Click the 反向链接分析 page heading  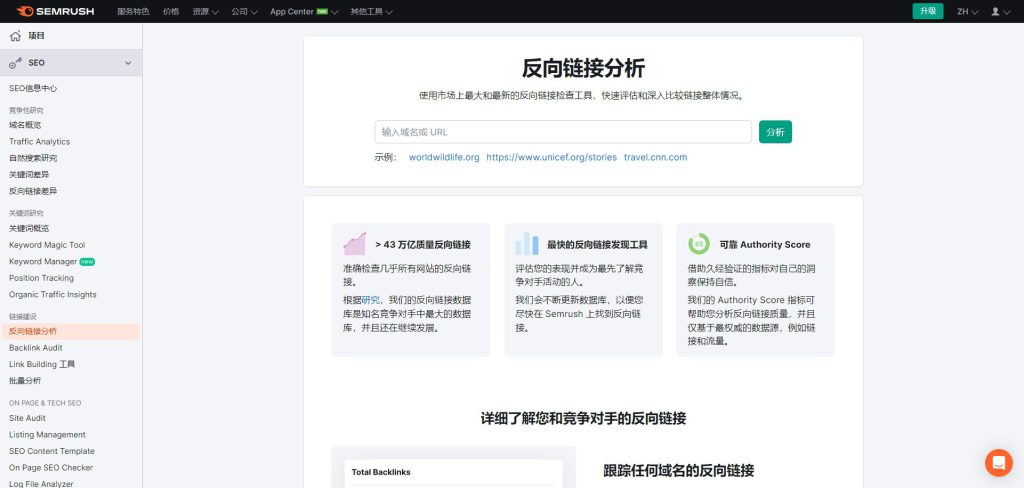point(583,68)
